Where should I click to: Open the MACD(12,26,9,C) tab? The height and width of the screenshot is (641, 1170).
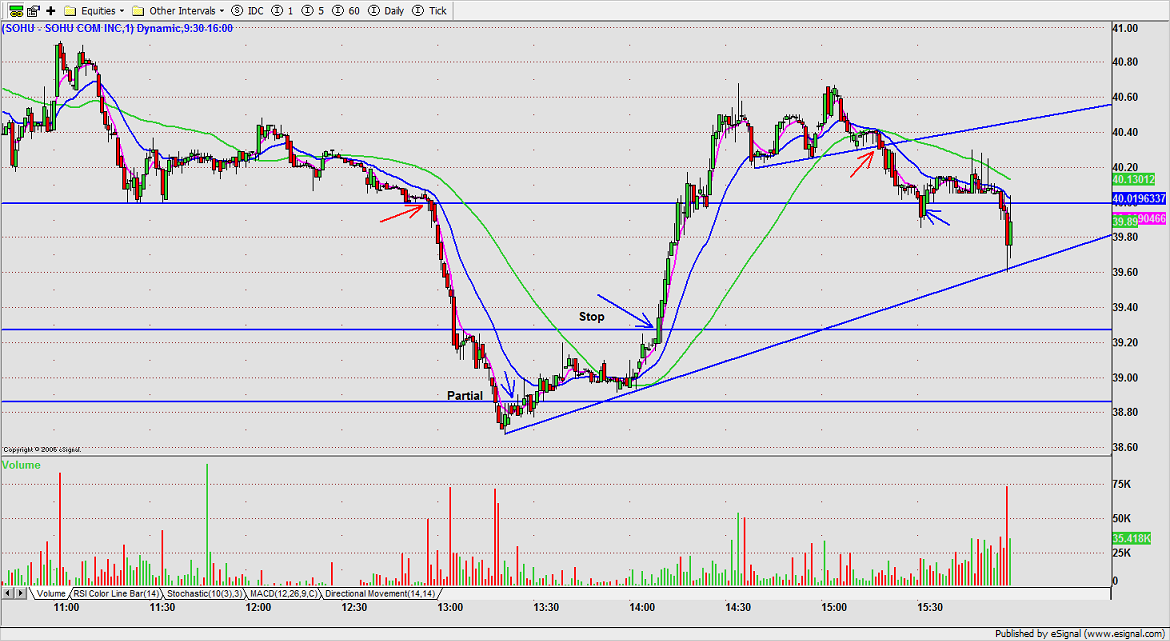click(x=284, y=593)
